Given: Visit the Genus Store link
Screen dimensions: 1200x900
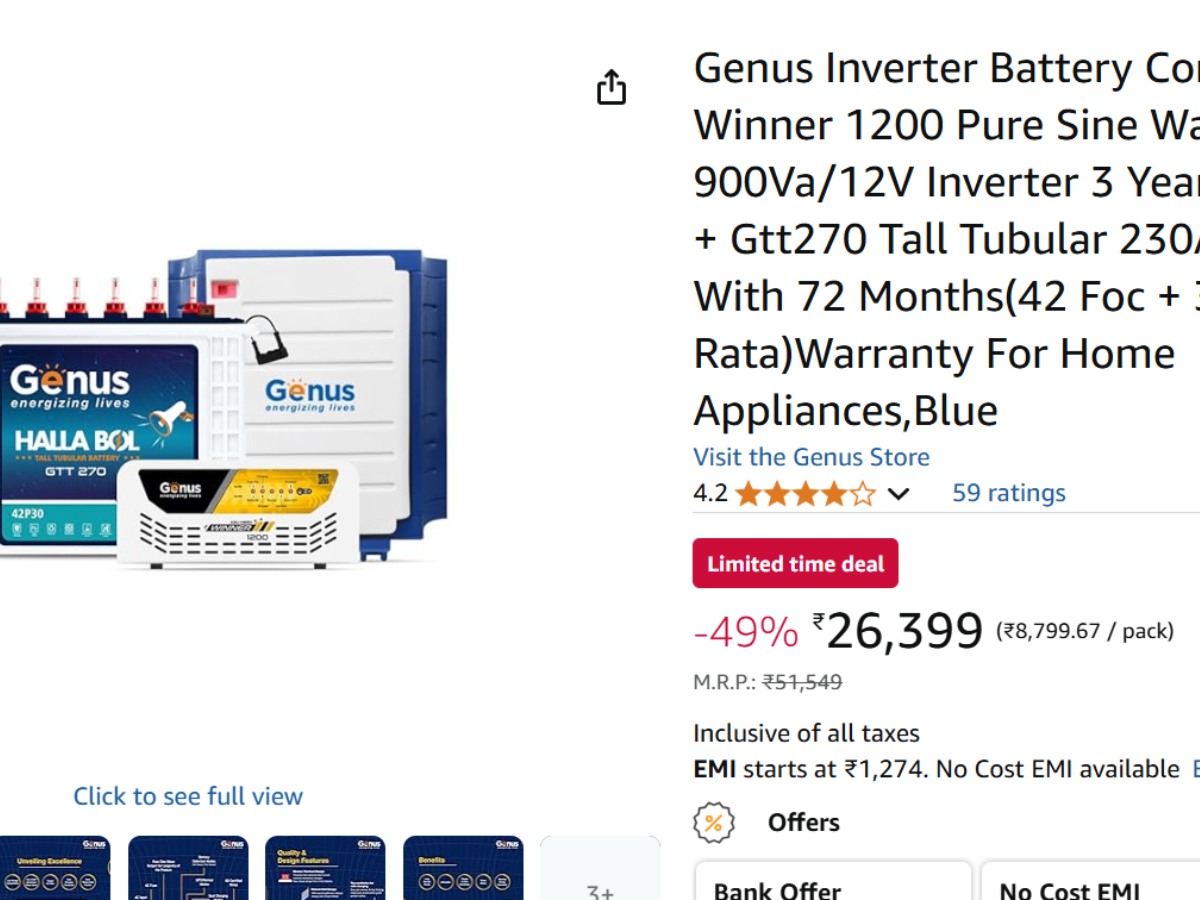Looking at the screenshot, I should (x=811, y=457).
